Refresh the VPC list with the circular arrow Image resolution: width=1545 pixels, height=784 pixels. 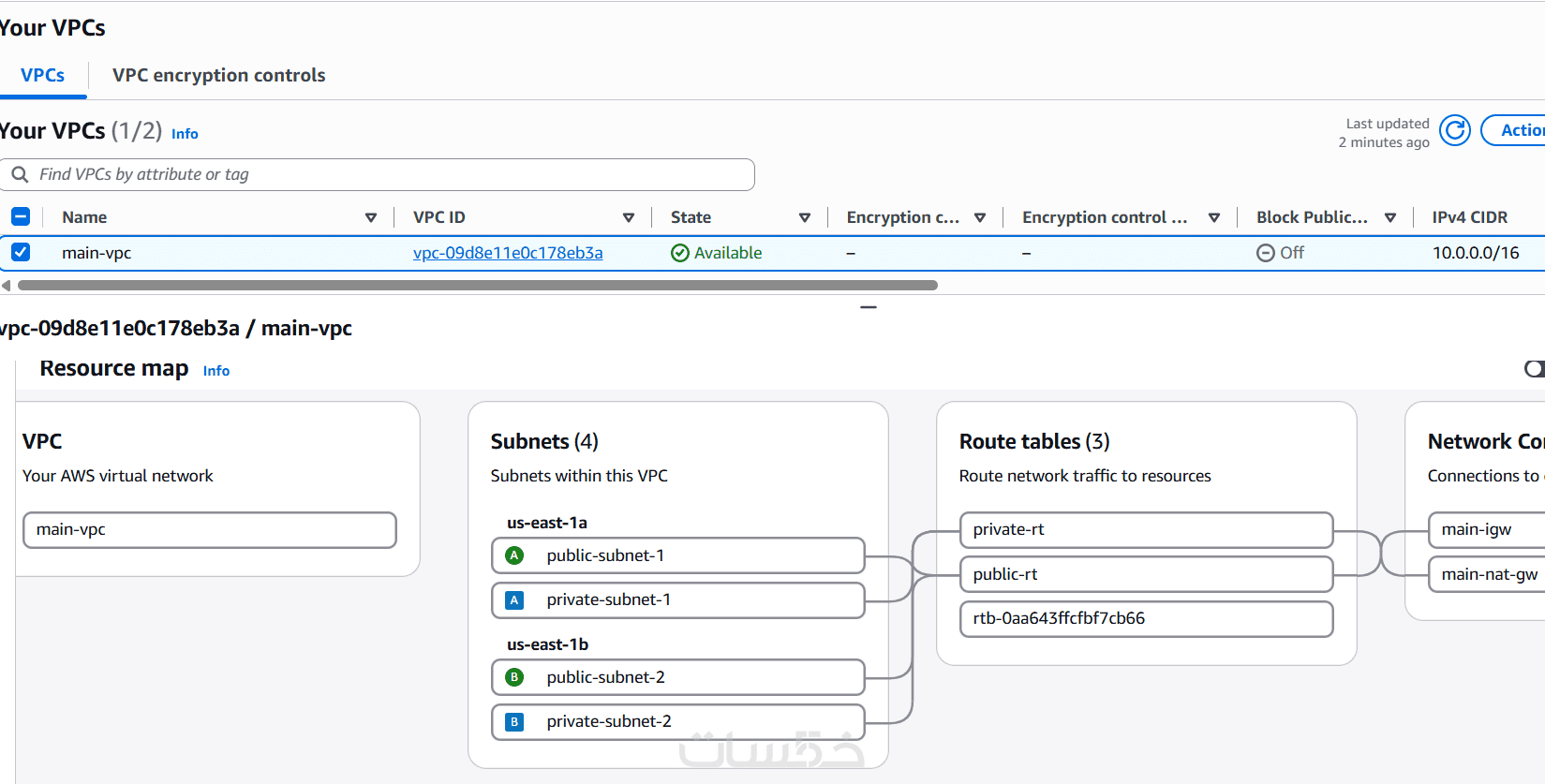pyautogui.click(x=1455, y=131)
